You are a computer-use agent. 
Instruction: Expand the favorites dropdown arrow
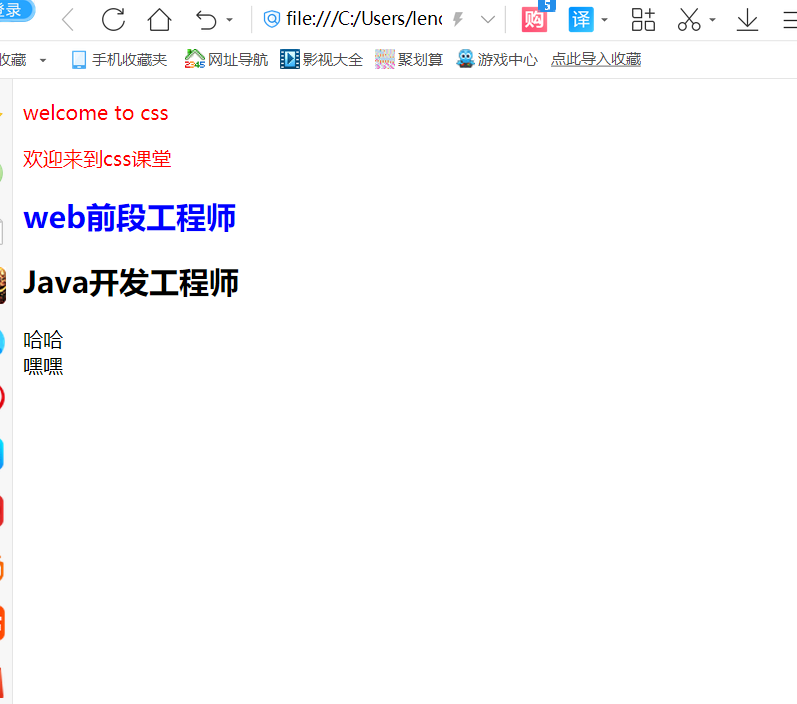[43, 60]
